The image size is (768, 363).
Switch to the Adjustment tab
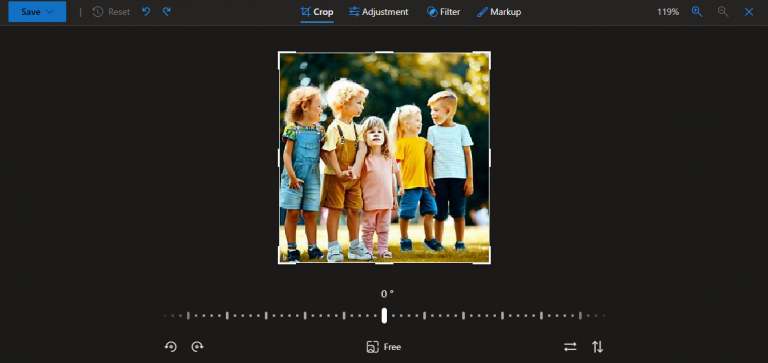tap(378, 12)
